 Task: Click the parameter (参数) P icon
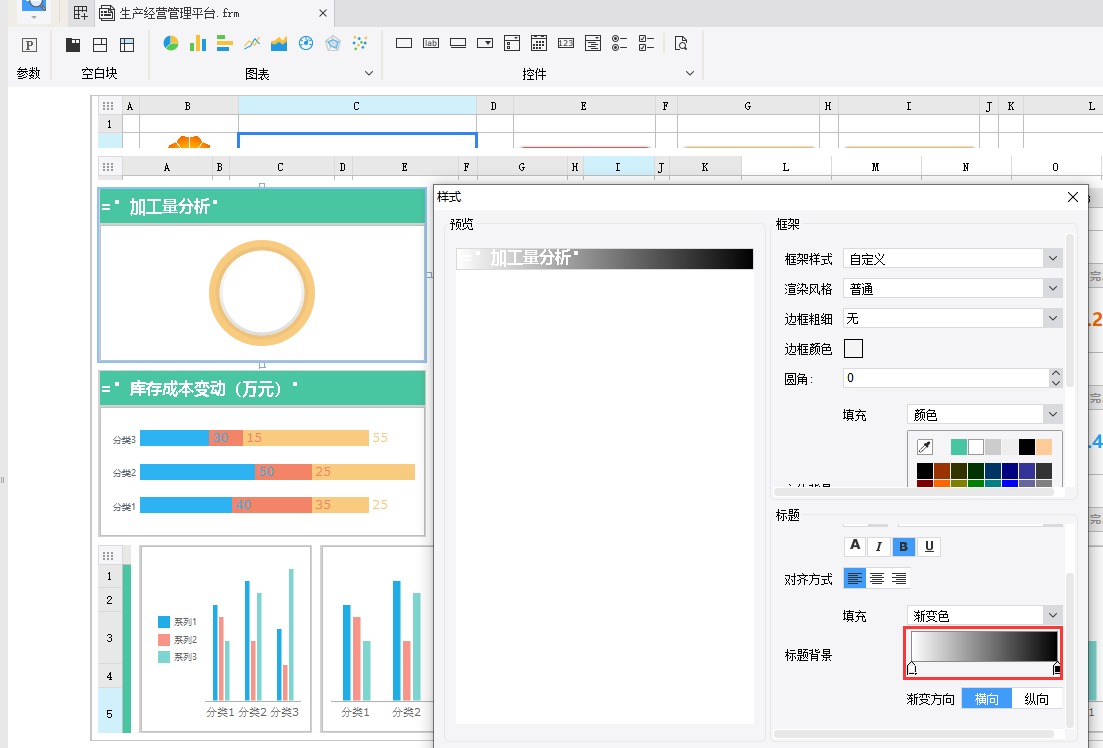tap(29, 45)
